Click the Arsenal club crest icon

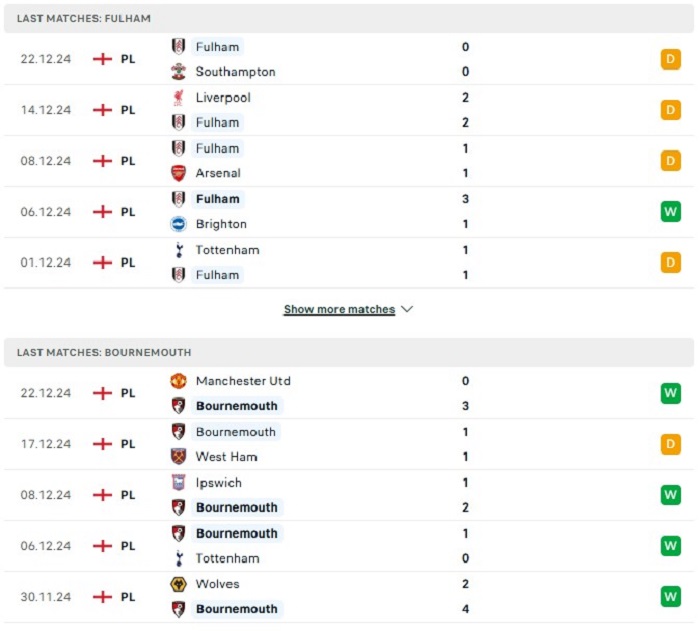(x=178, y=173)
